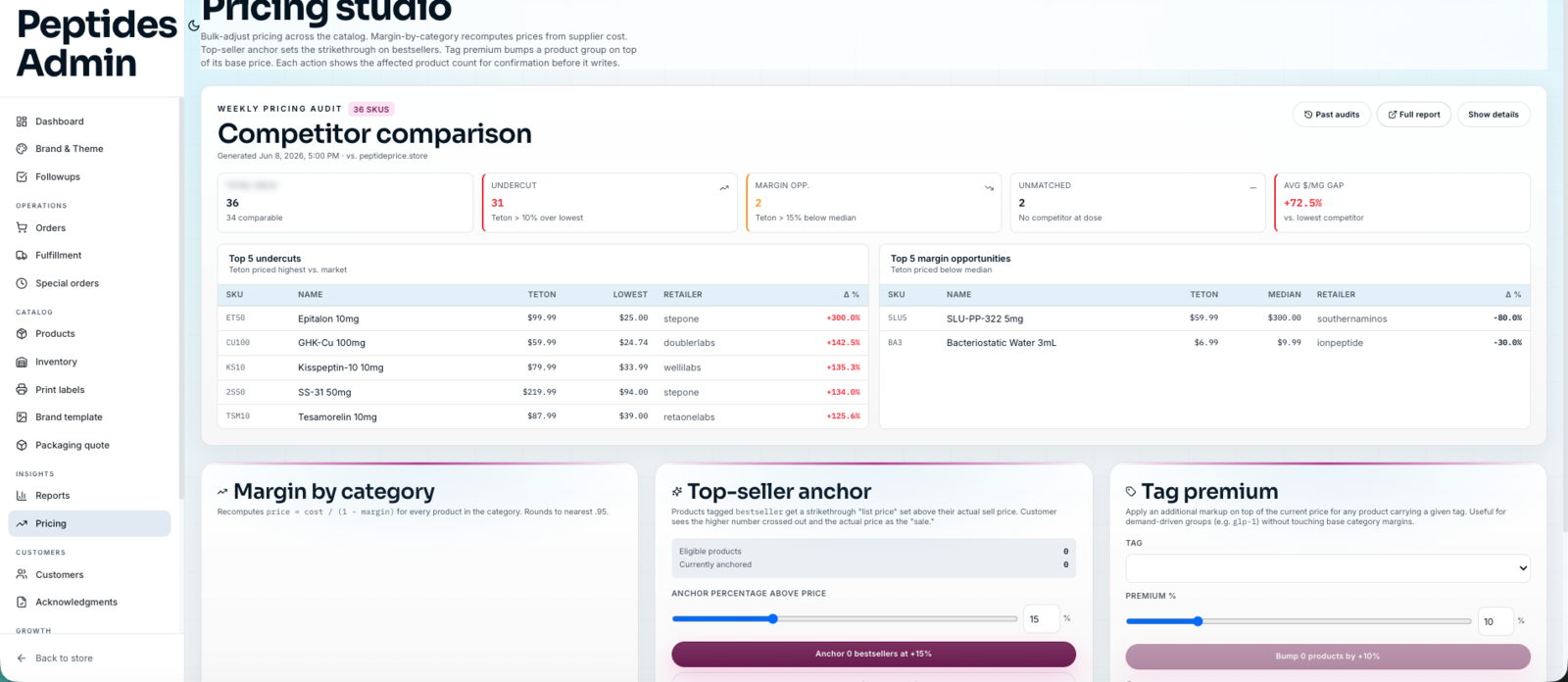Click the anchor percentage input showing 15
Image resolution: width=1568 pixels, height=682 pixels.
tap(1042, 619)
